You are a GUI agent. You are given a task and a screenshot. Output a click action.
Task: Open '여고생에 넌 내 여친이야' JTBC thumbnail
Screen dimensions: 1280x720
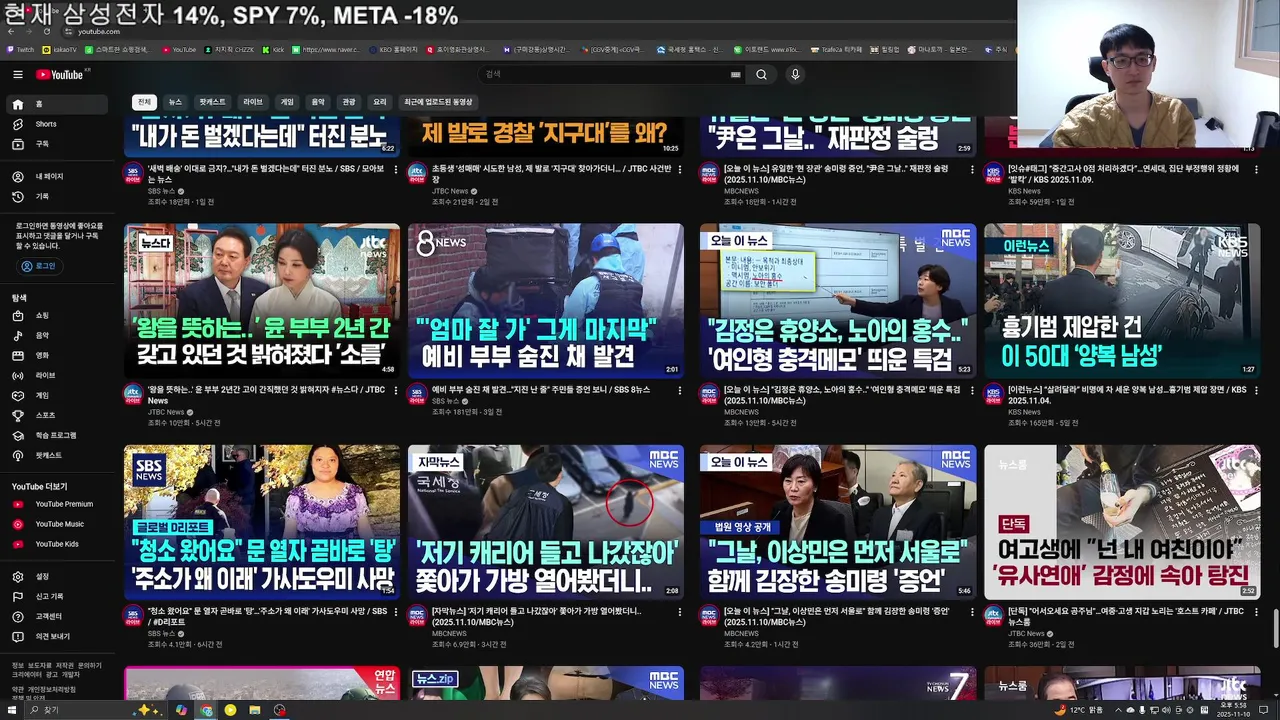tap(1122, 522)
